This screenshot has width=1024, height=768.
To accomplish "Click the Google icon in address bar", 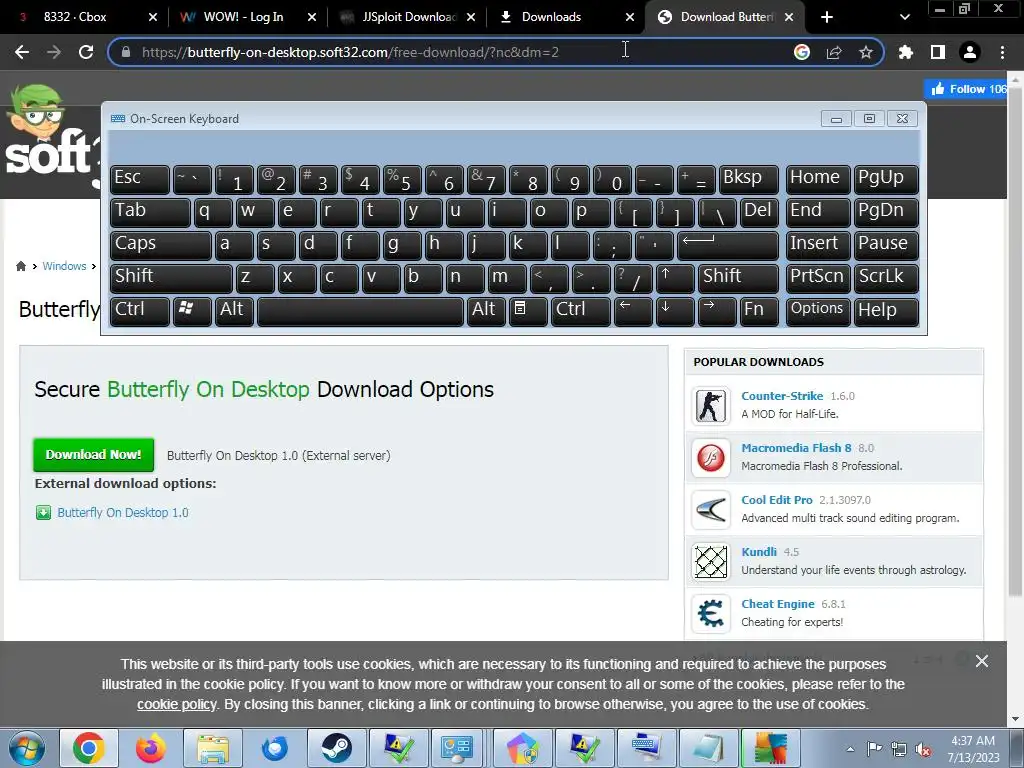I will tap(801, 52).
